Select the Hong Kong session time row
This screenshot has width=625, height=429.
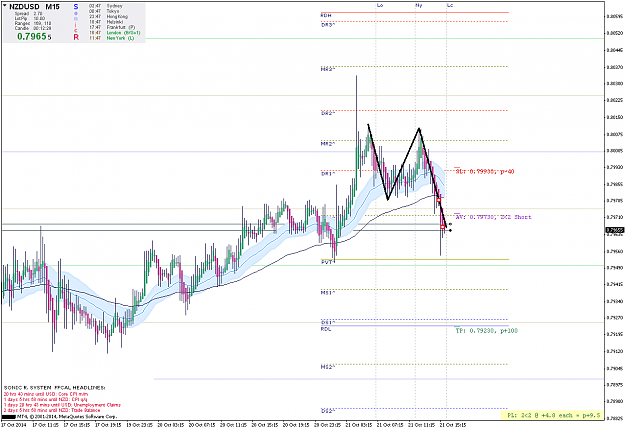(108, 17)
